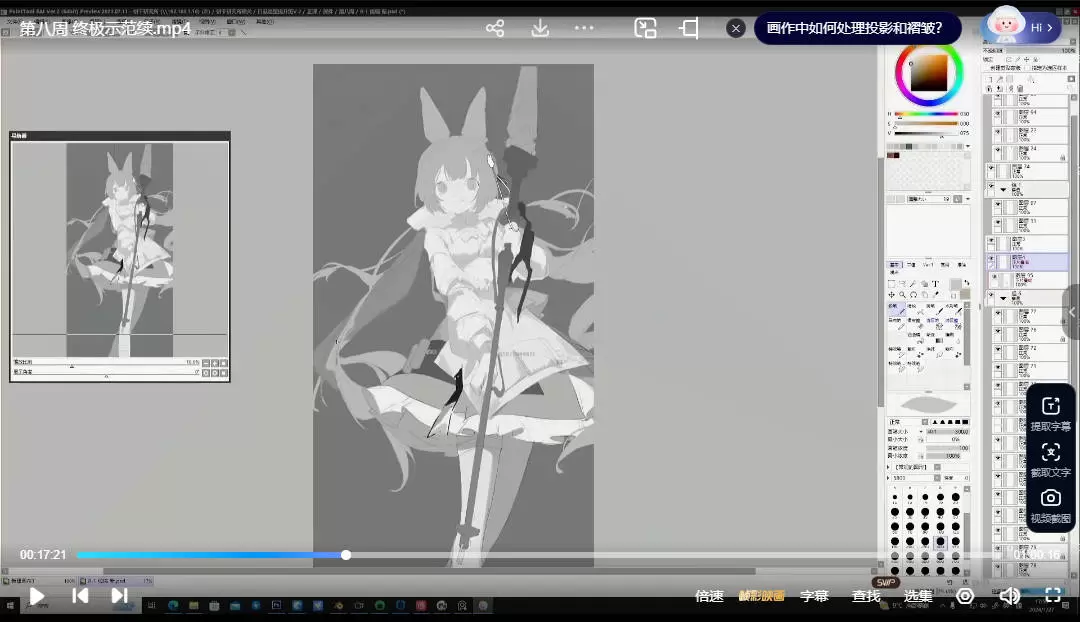Take a video screenshot with 视频截图

[x=1050, y=505]
